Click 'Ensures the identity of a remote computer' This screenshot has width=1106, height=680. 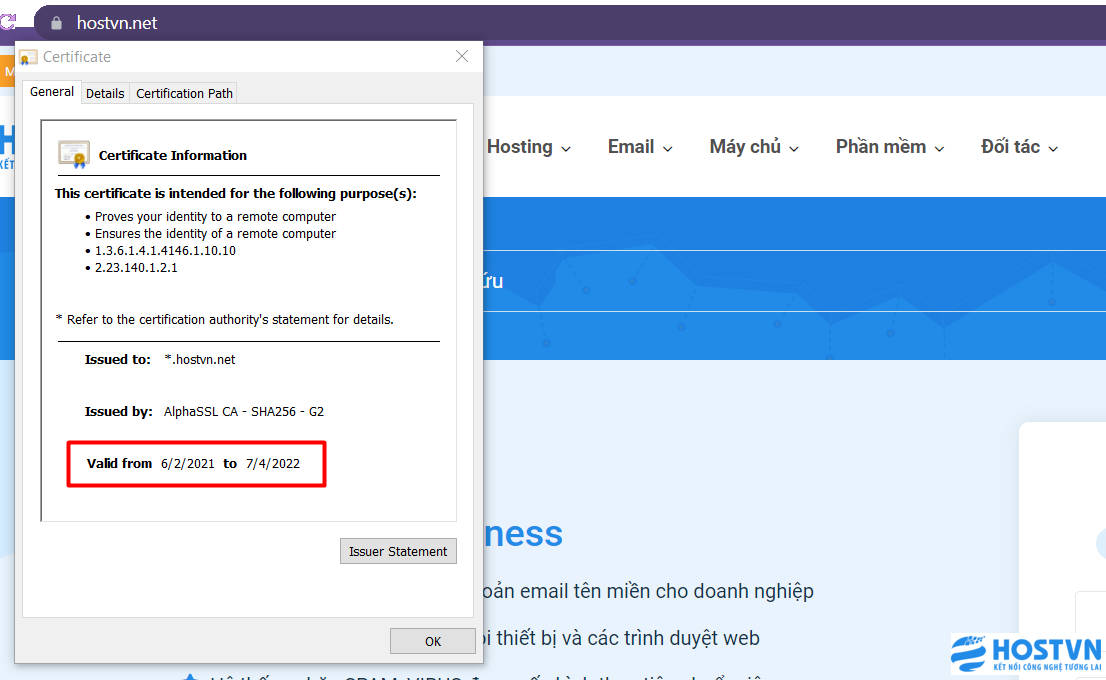click(x=215, y=233)
